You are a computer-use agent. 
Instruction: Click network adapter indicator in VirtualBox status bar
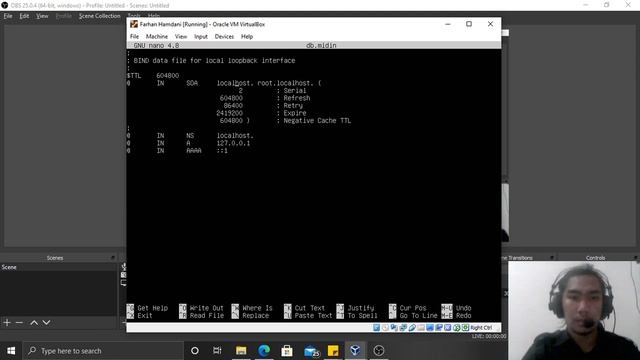[x=403, y=327]
